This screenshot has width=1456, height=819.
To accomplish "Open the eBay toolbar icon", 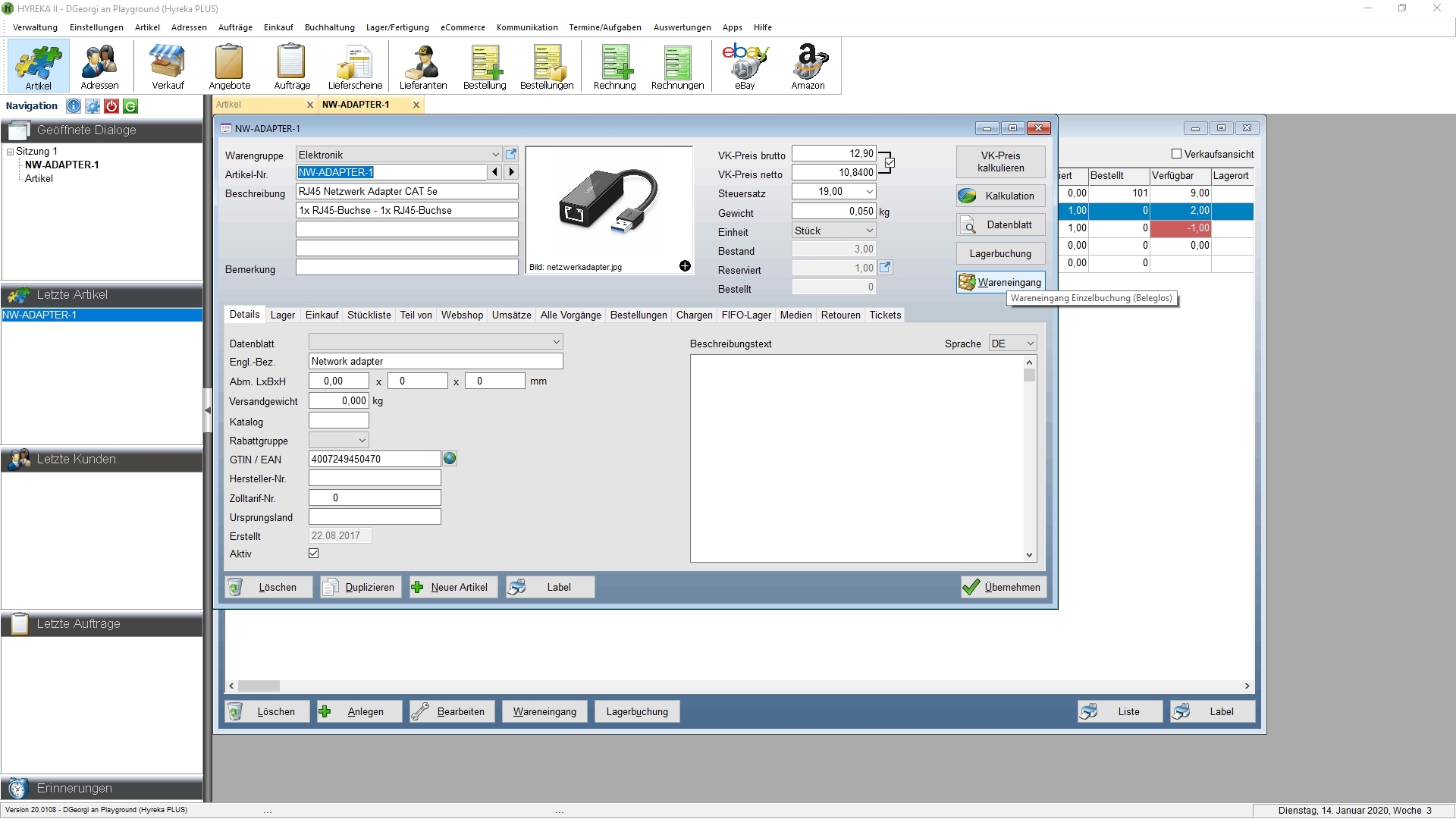I will point(745,67).
